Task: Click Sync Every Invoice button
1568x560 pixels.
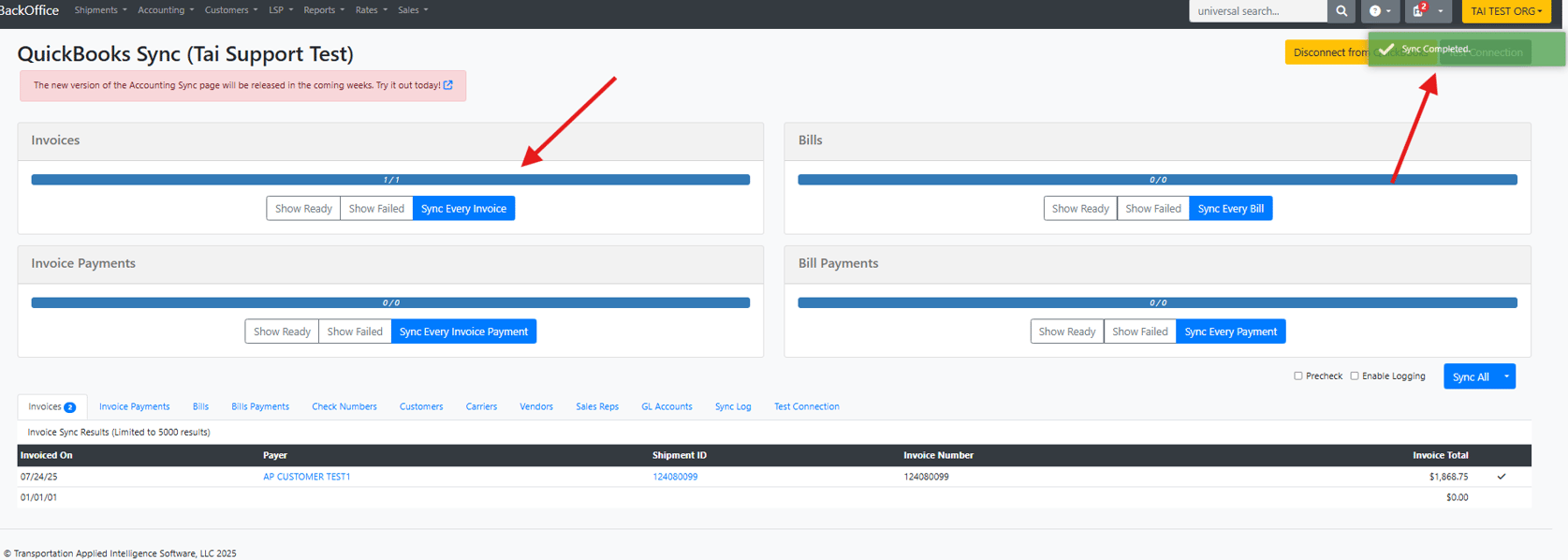Action: tap(463, 209)
